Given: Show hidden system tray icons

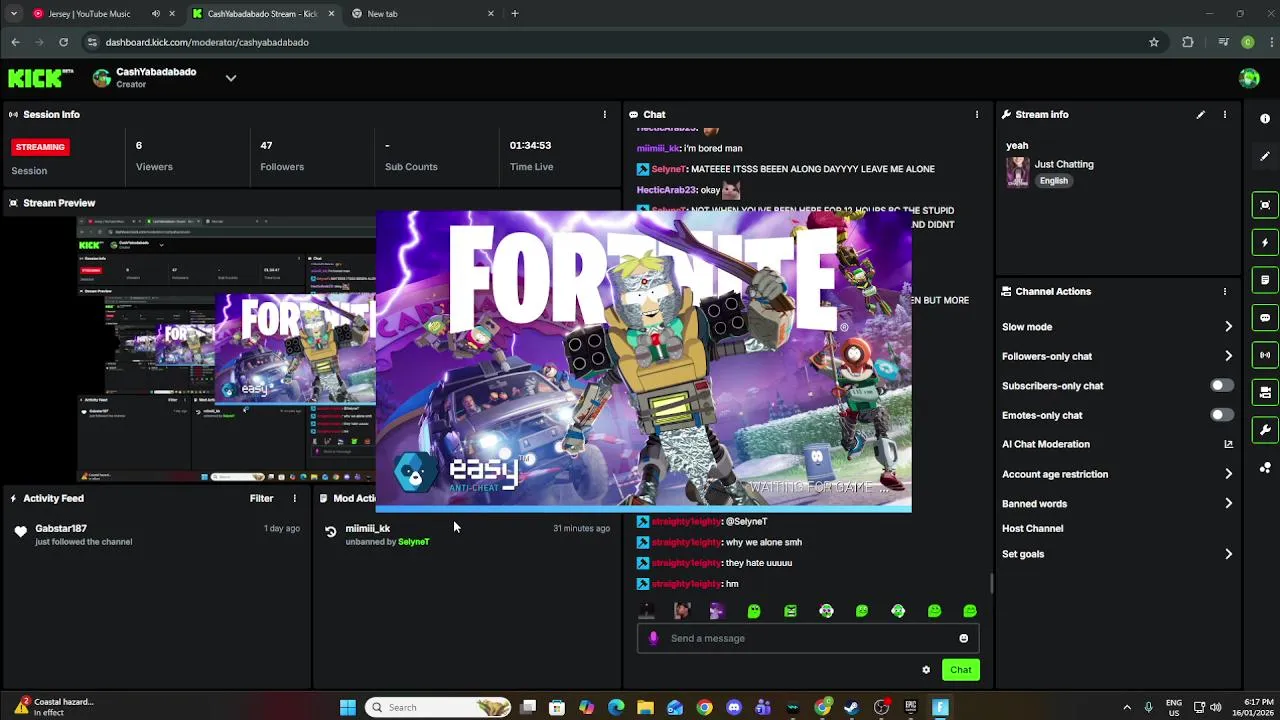Looking at the screenshot, I should click(x=1127, y=707).
